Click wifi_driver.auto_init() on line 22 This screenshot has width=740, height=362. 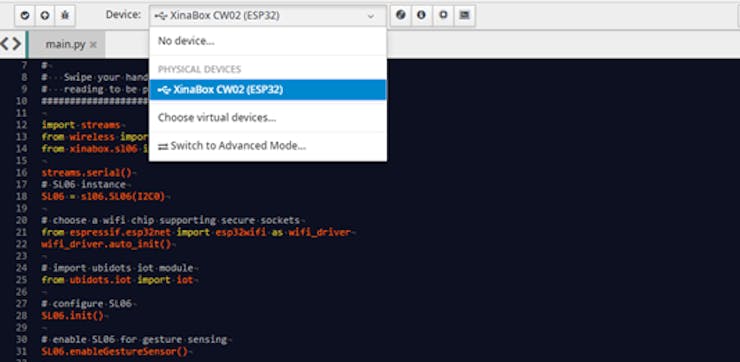click(x=106, y=244)
